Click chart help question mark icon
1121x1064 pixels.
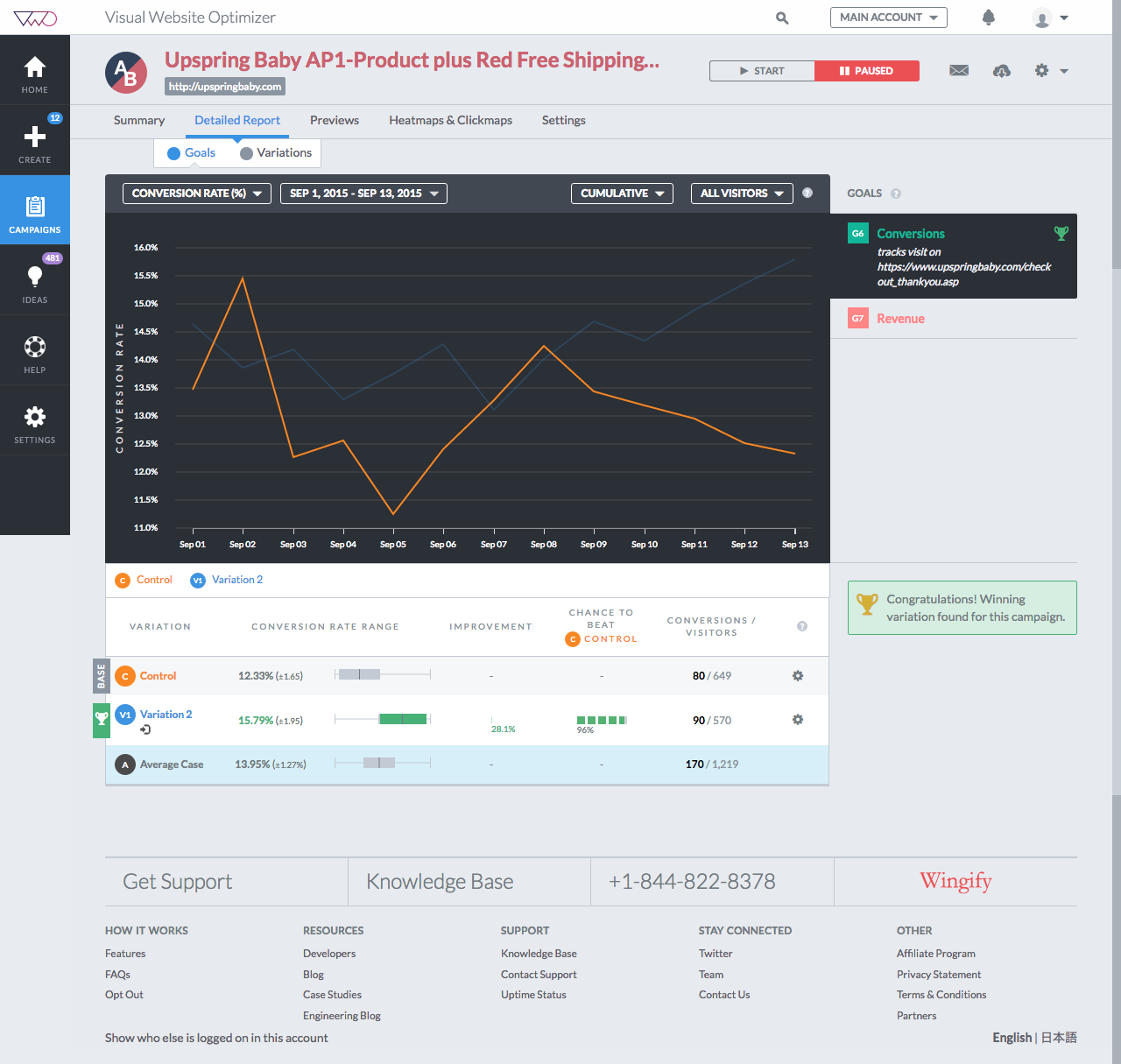(x=807, y=193)
